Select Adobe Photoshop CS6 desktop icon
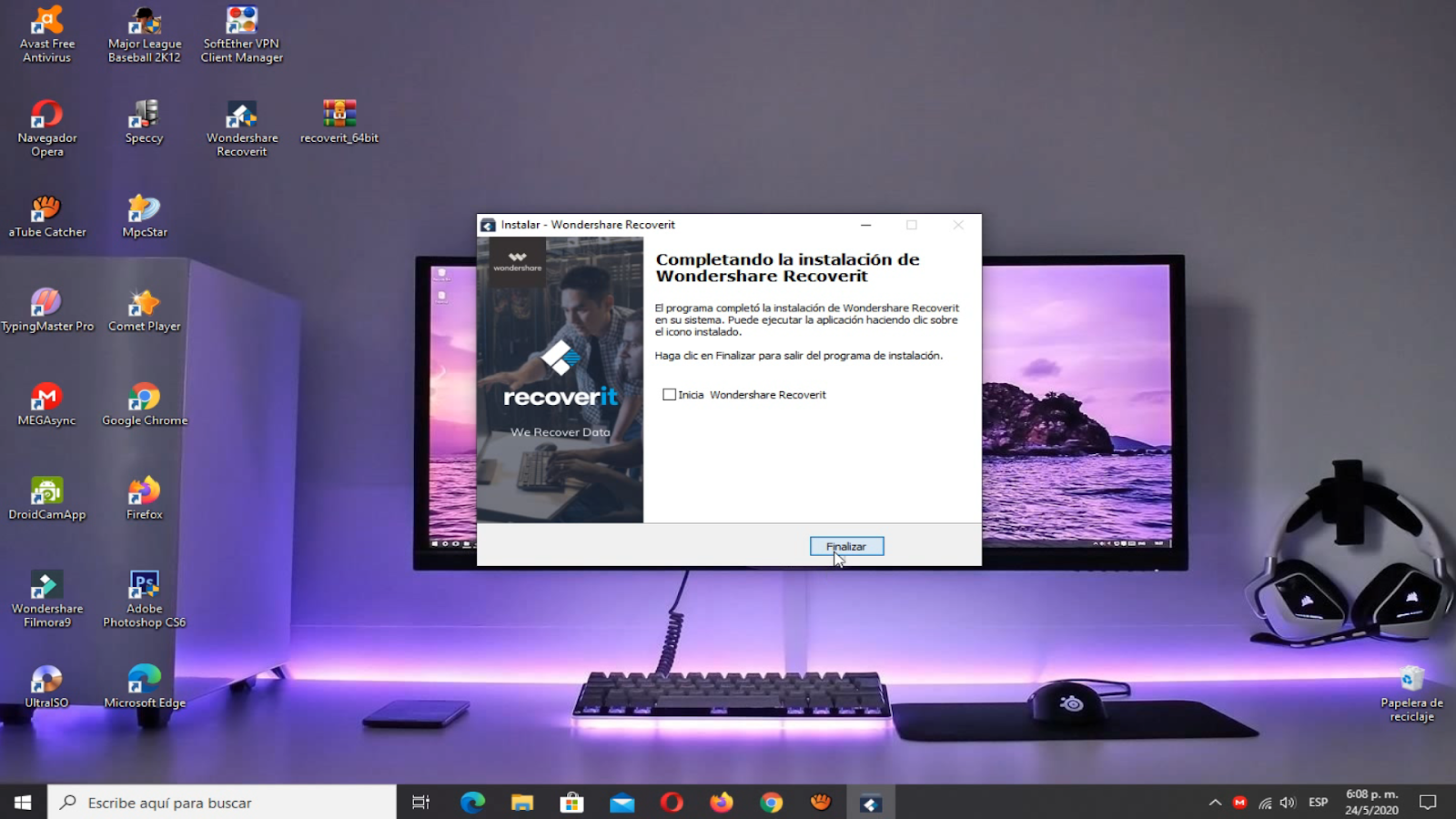Viewport: 1456px width, 819px height. coord(145,600)
